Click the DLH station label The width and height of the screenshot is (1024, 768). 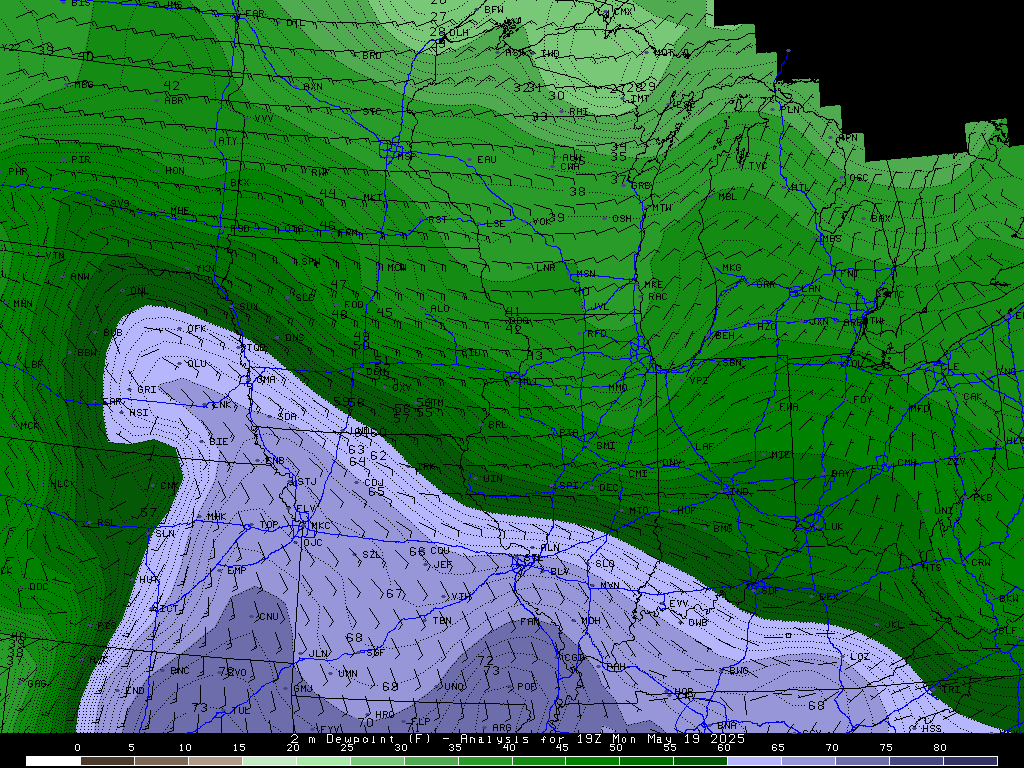(459, 33)
